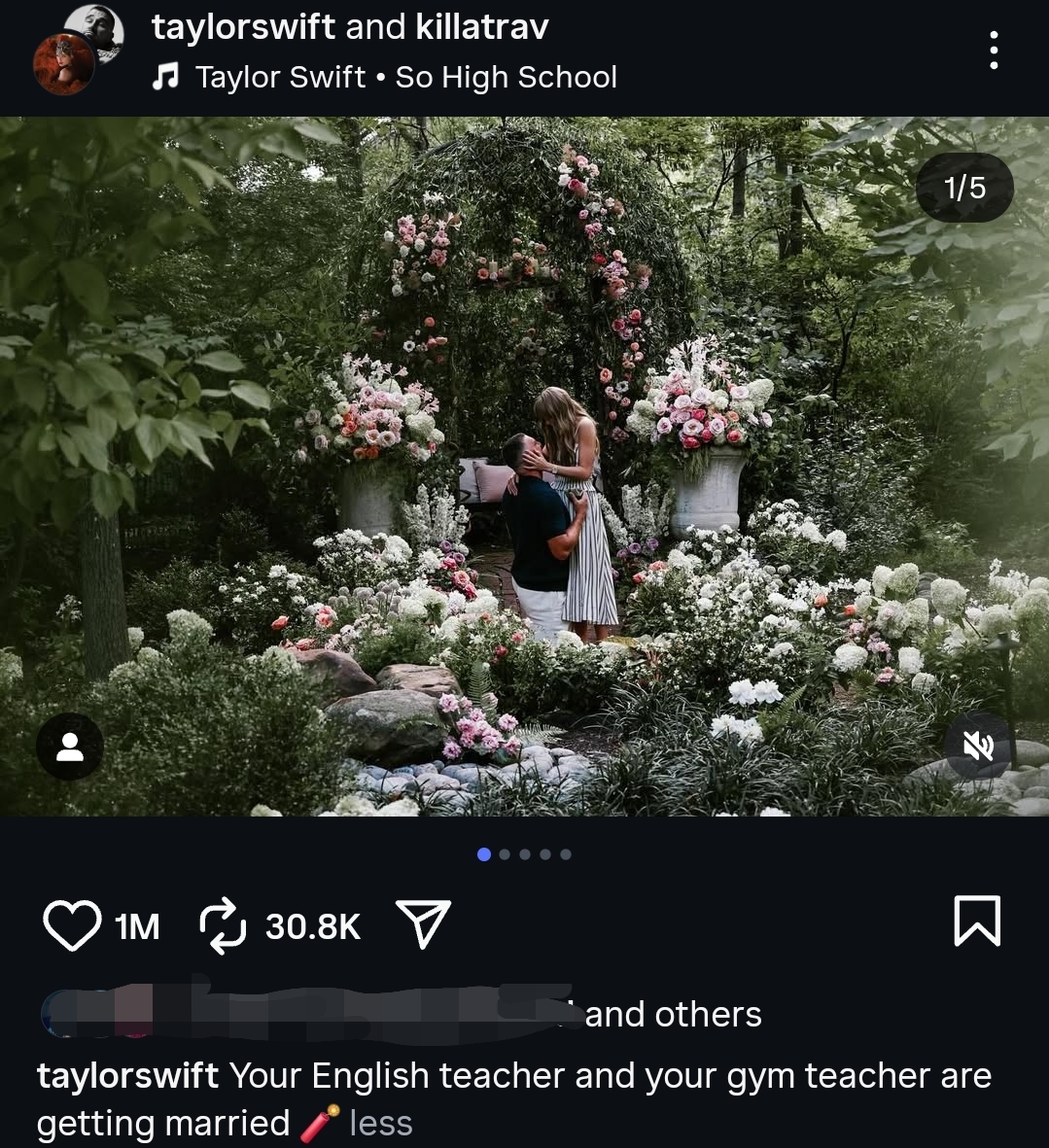Open killatrav profile picture
Viewport: 1049px width, 1148px height.
(x=96, y=29)
